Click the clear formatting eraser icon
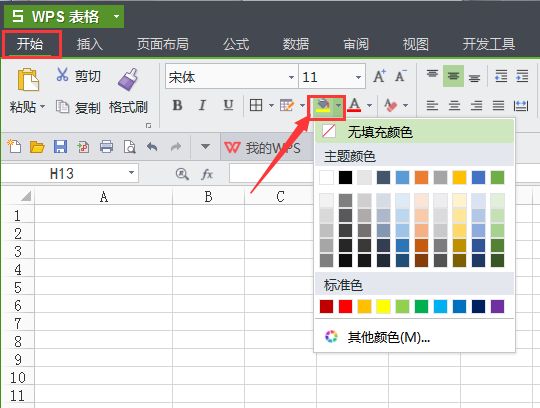 click(x=391, y=105)
